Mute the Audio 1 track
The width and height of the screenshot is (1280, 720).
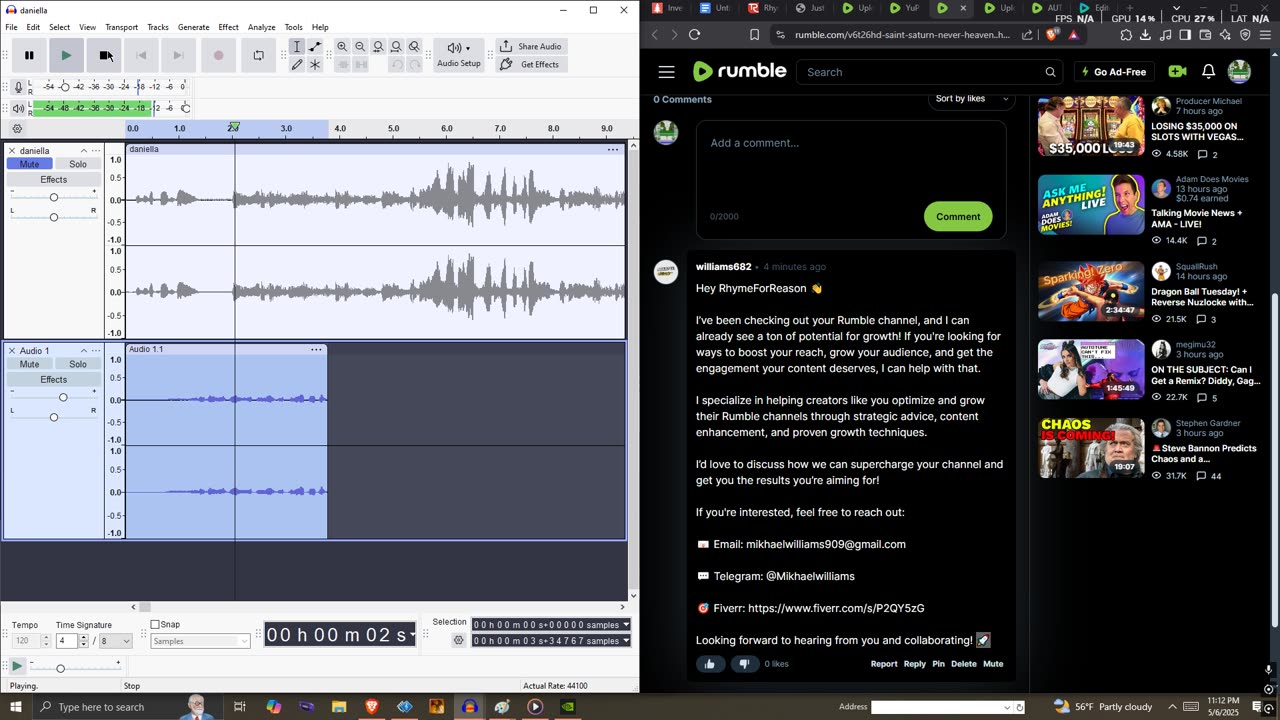pyautogui.click(x=29, y=364)
